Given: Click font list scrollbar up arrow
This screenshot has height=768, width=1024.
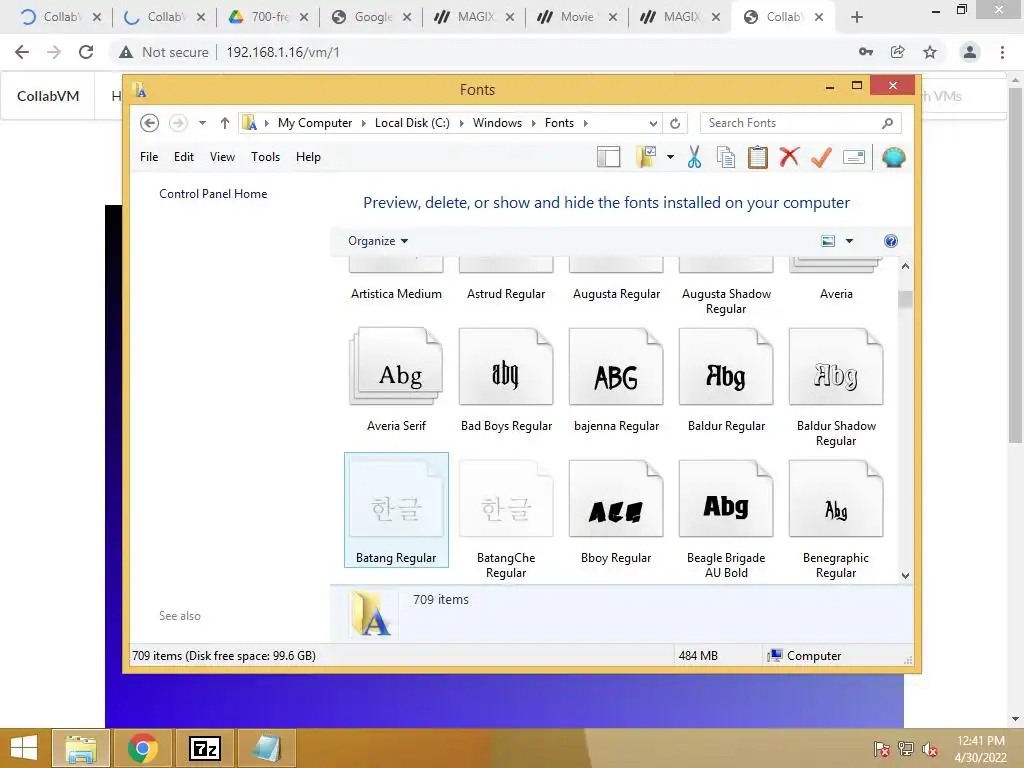Looking at the screenshot, I should tap(905, 266).
